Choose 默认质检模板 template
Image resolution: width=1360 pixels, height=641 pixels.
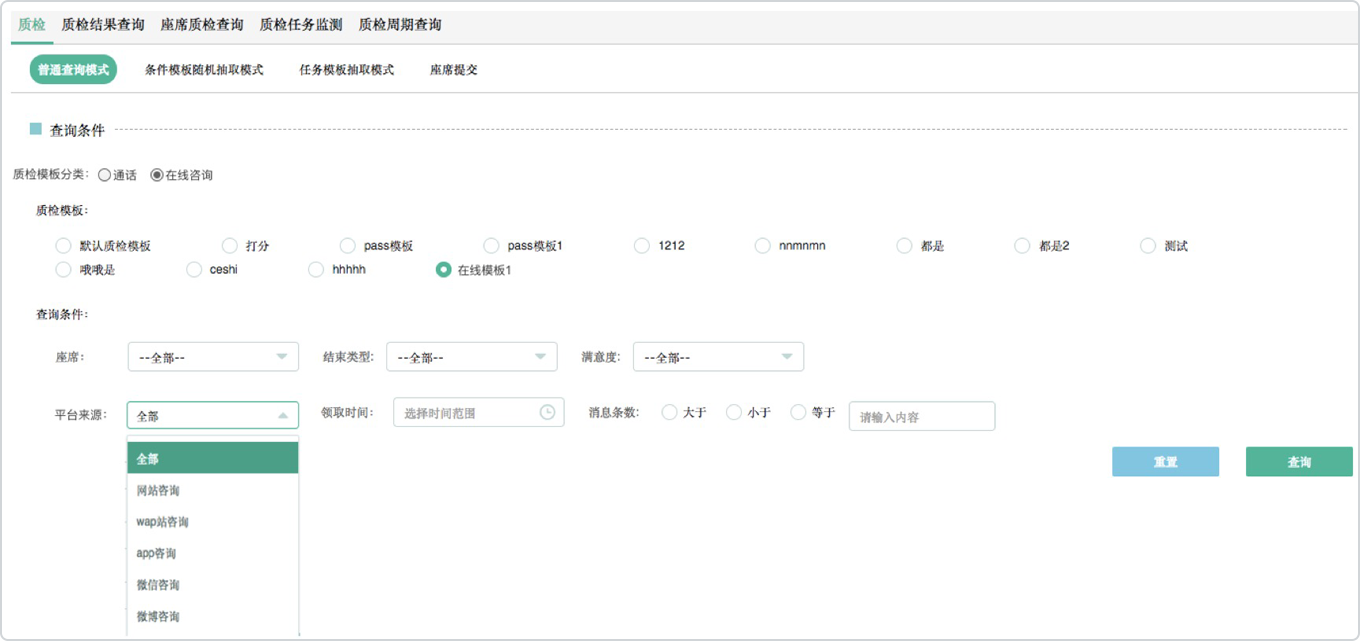[x=63, y=245]
